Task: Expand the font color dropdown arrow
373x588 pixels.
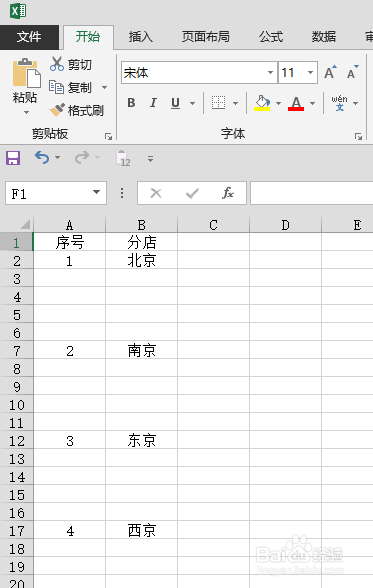Action: click(x=312, y=103)
